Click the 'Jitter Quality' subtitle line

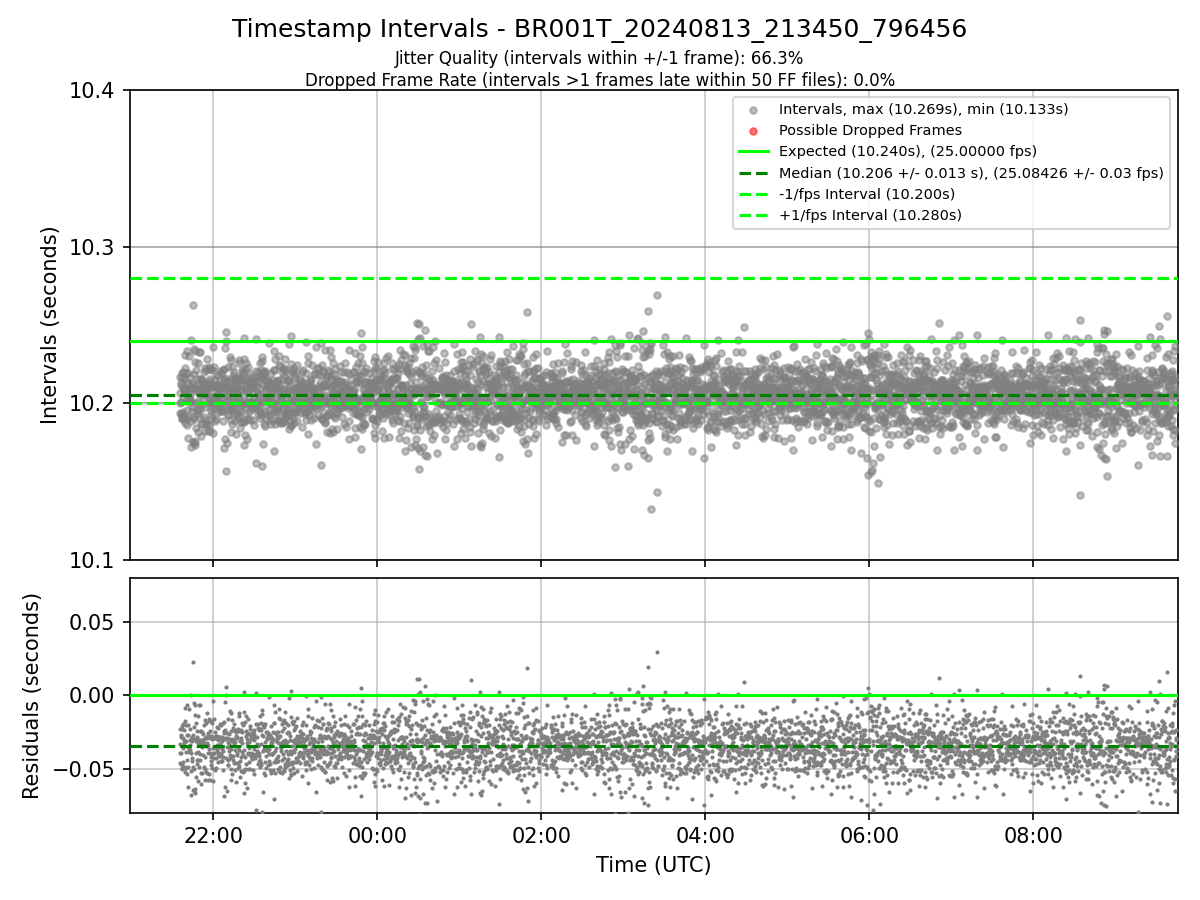(599, 58)
